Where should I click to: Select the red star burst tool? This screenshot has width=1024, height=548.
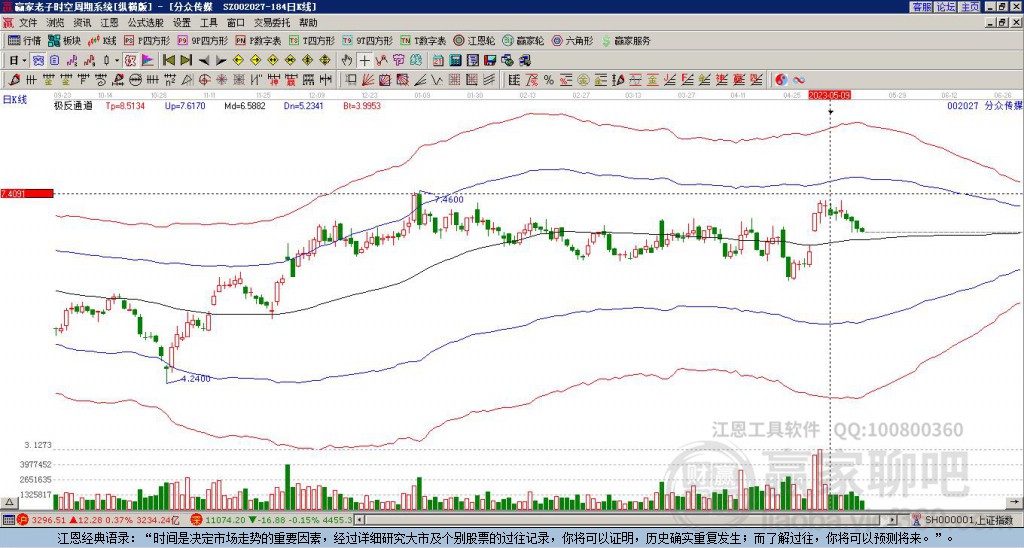(x=221, y=80)
